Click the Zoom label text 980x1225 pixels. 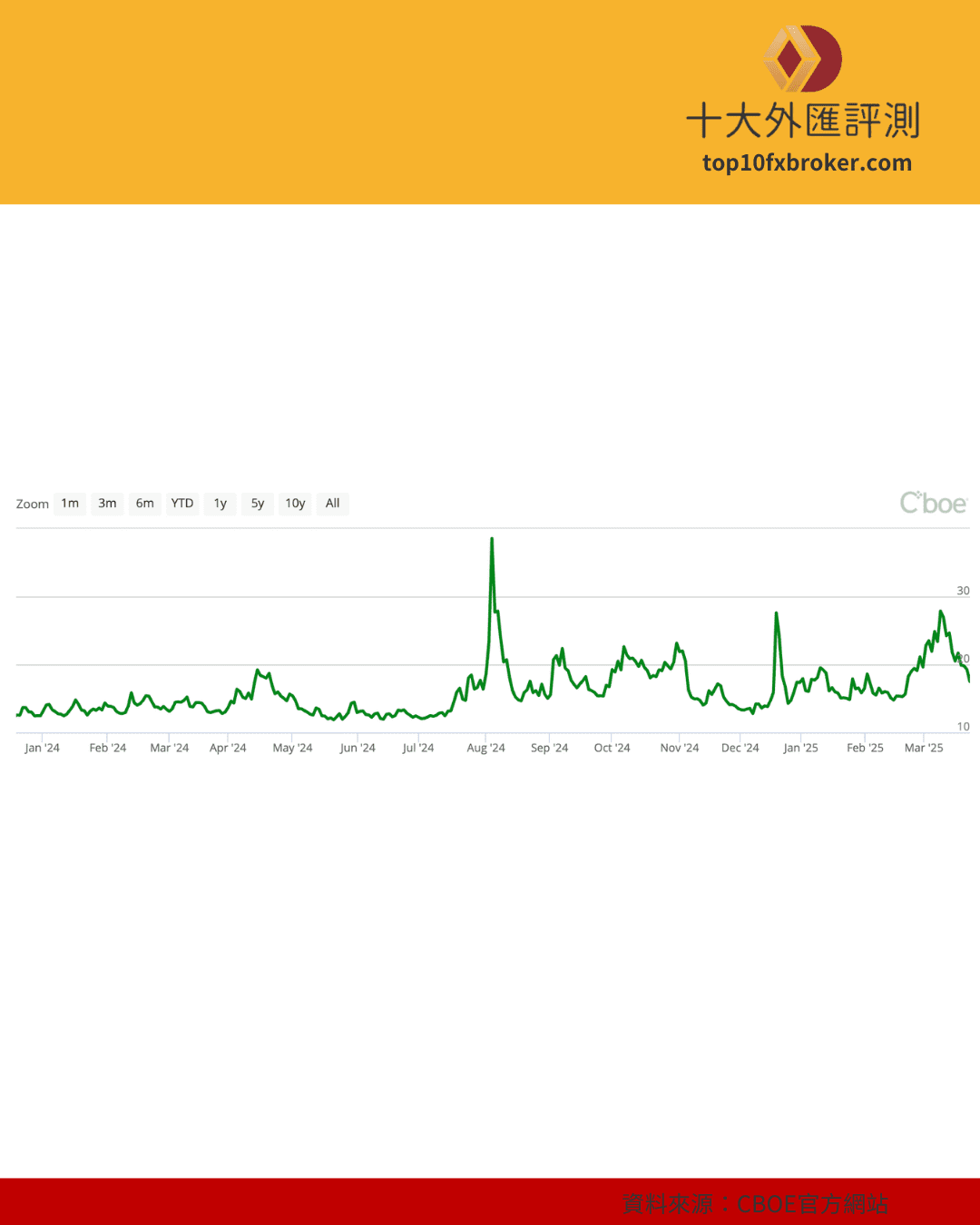[33, 505]
